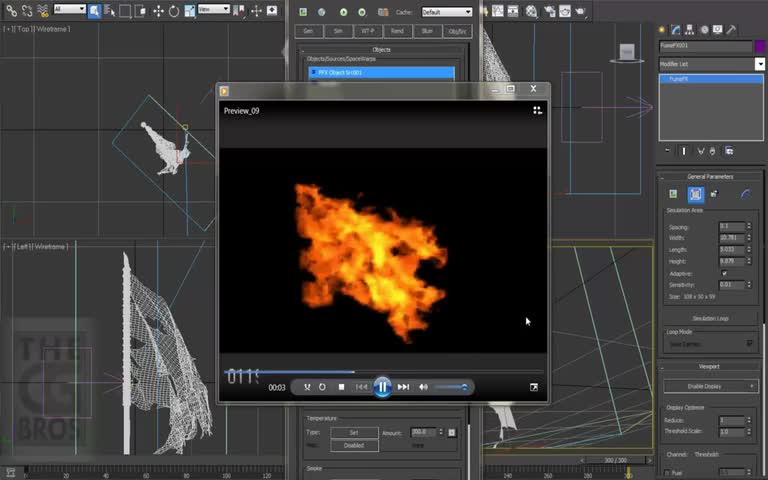Switch to the Sim tab

338,31
